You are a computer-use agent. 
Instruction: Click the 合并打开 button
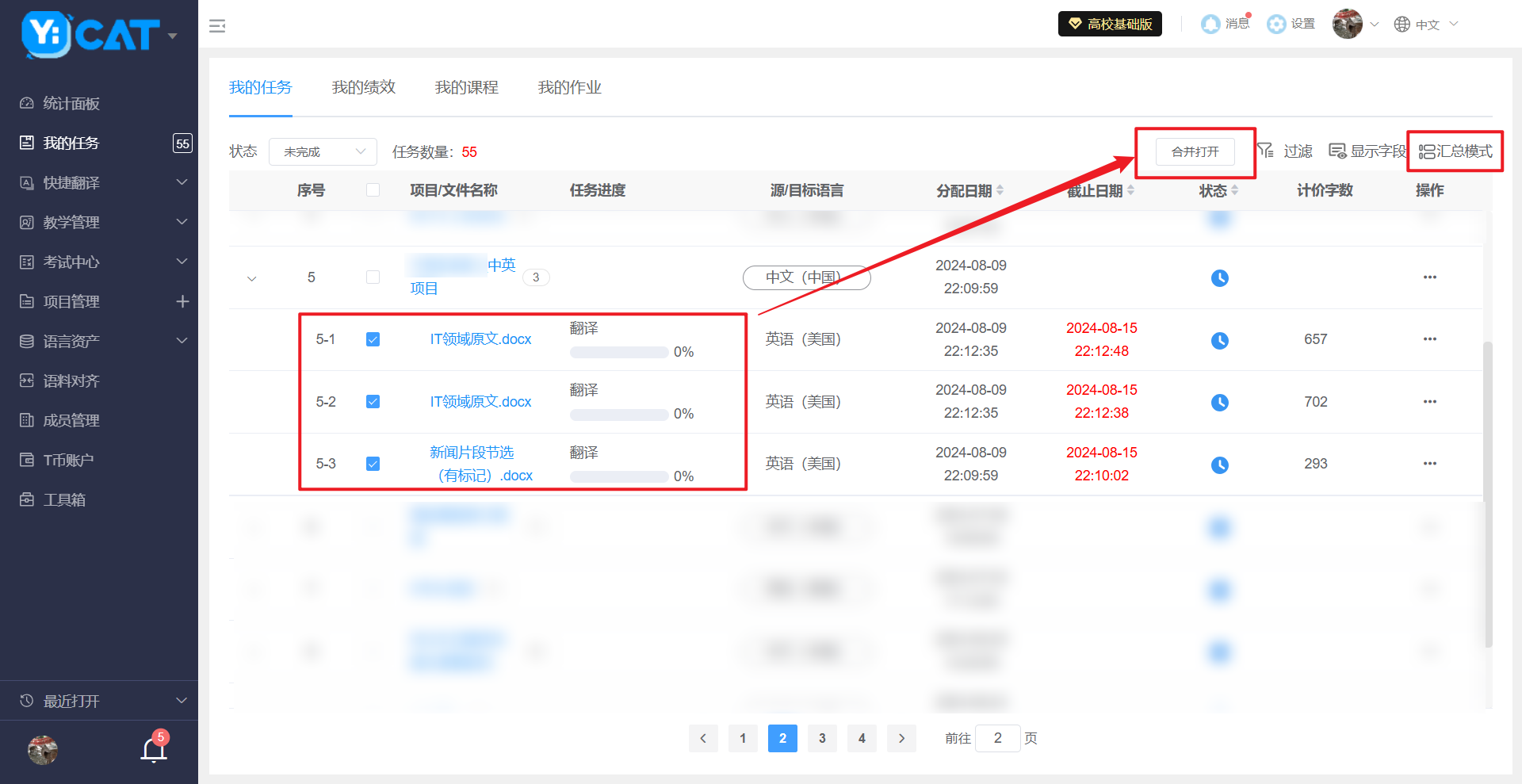tap(1195, 151)
